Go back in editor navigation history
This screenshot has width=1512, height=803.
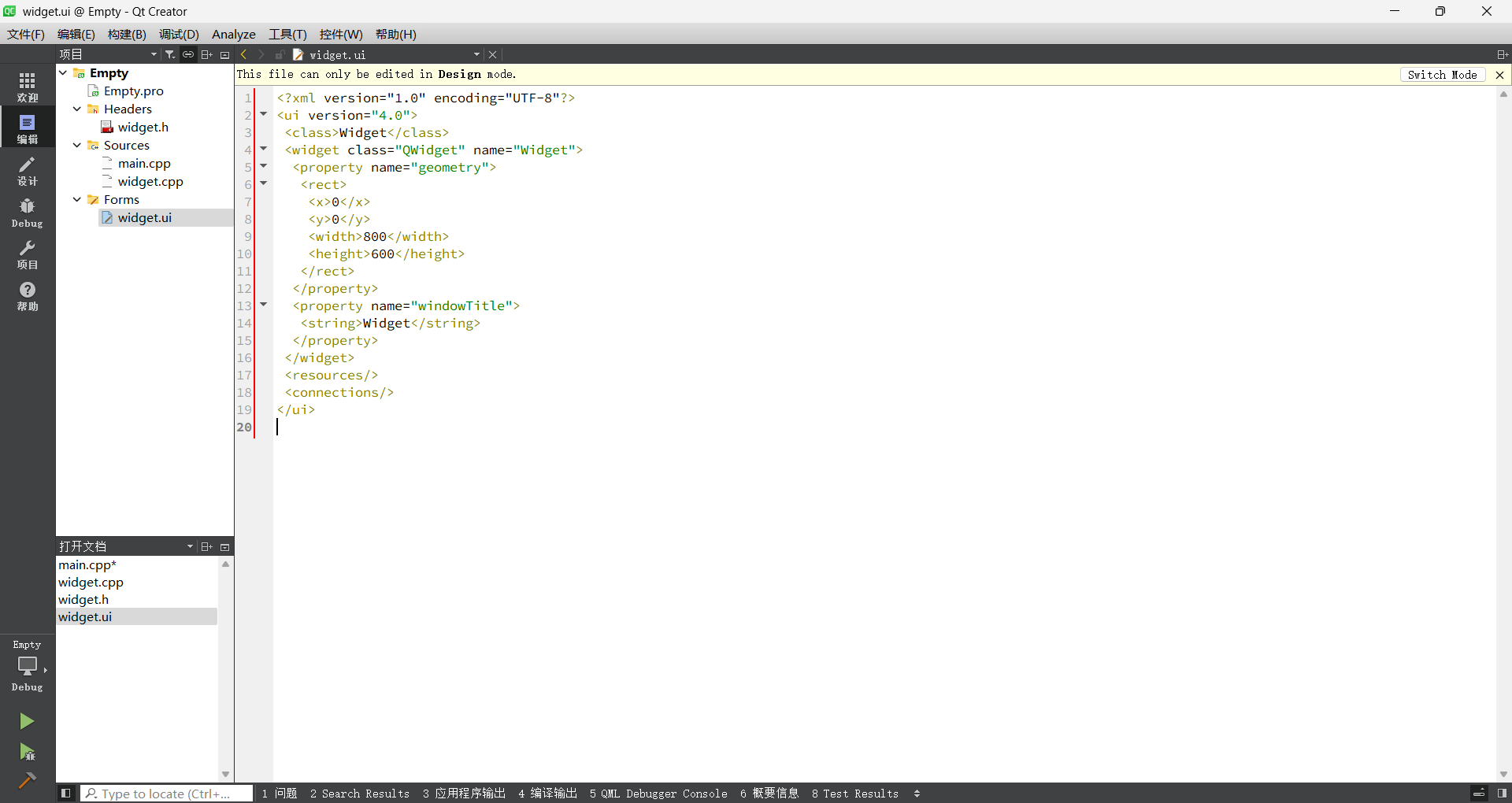click(x=243, y=54)
